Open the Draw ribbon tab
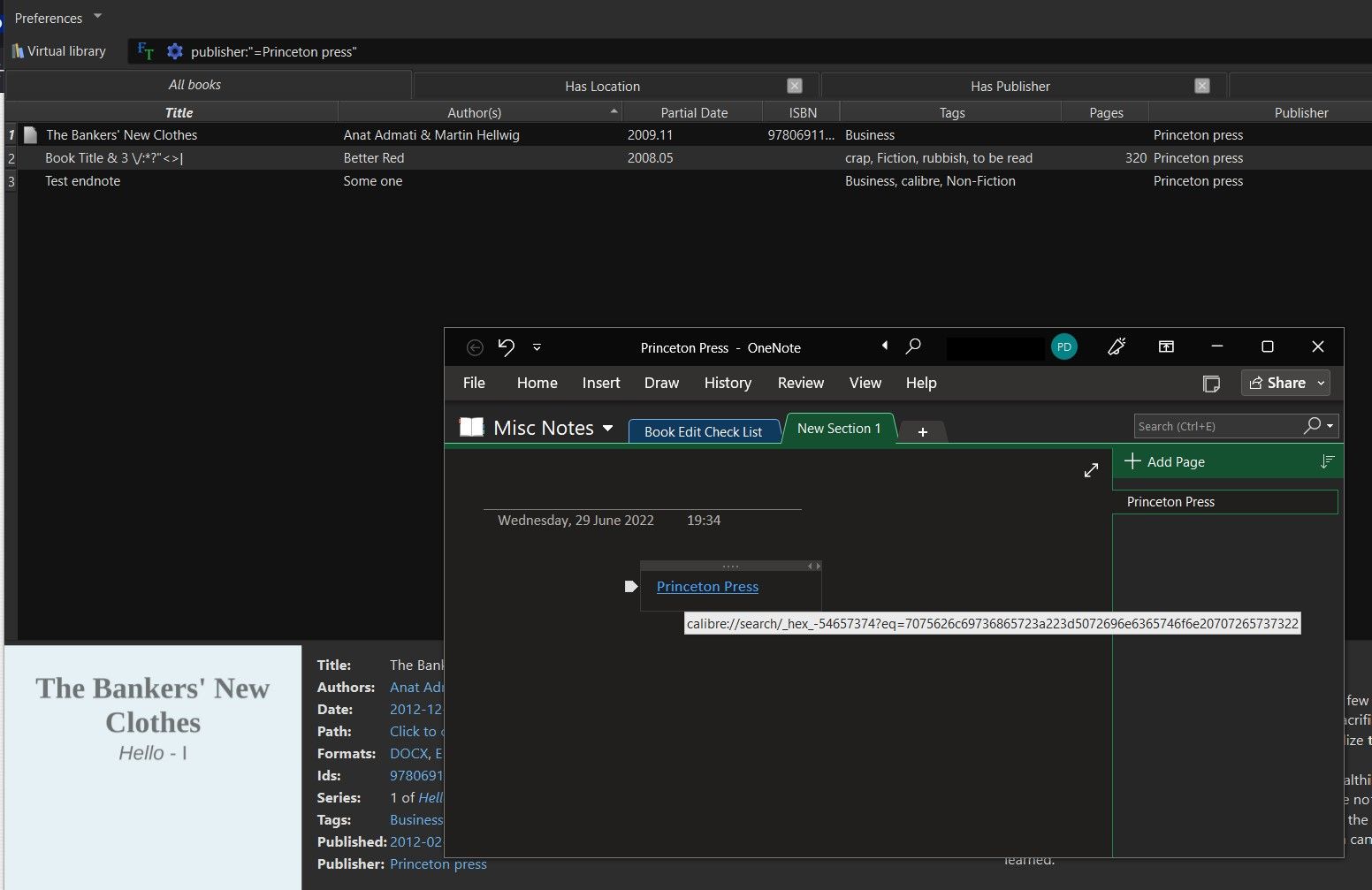 pyautogui.click(x=661, y=383)
